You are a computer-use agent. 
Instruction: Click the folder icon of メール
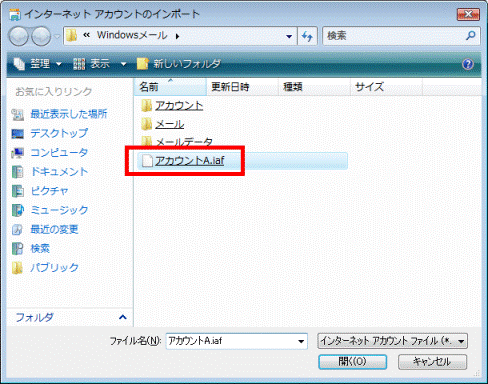click(x=146, y=124)
